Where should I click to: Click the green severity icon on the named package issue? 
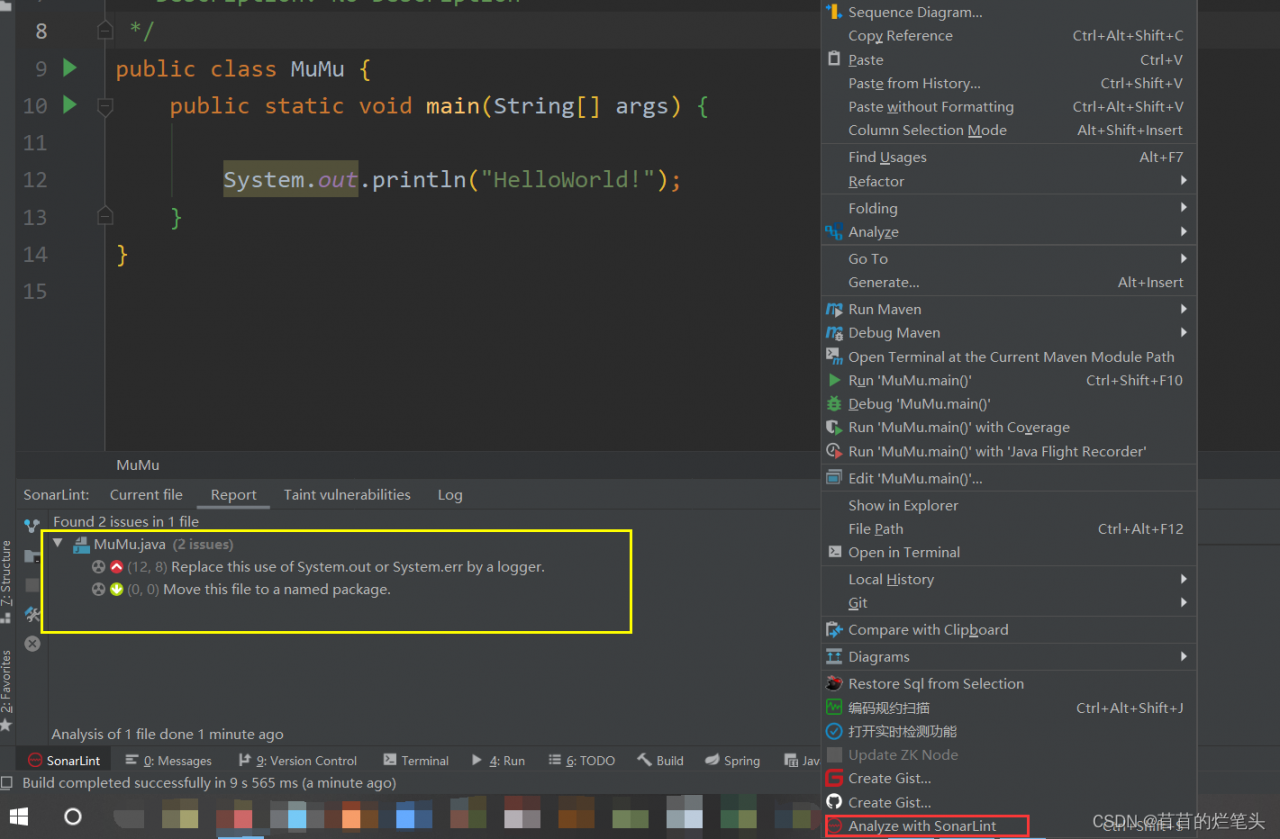coord(116,590)
